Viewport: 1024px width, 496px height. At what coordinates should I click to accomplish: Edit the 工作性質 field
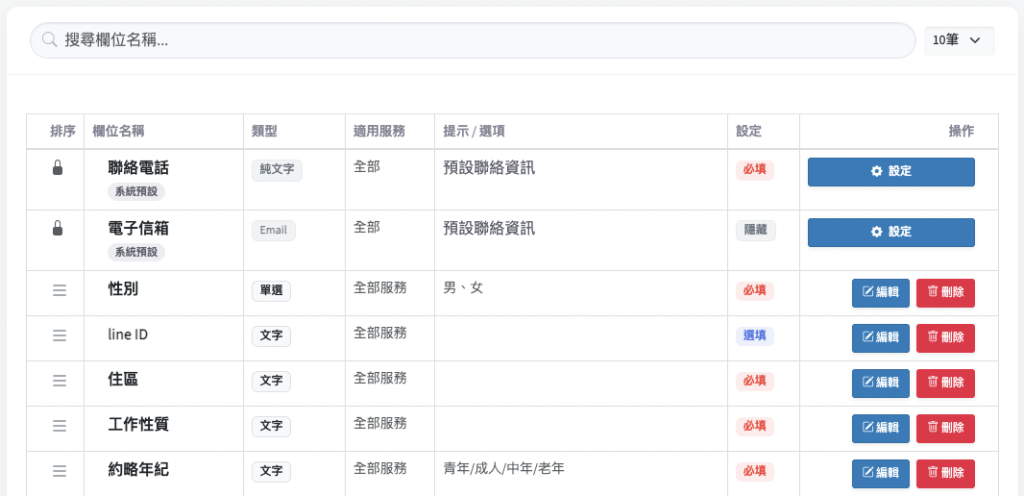click(x=880, y=427)
